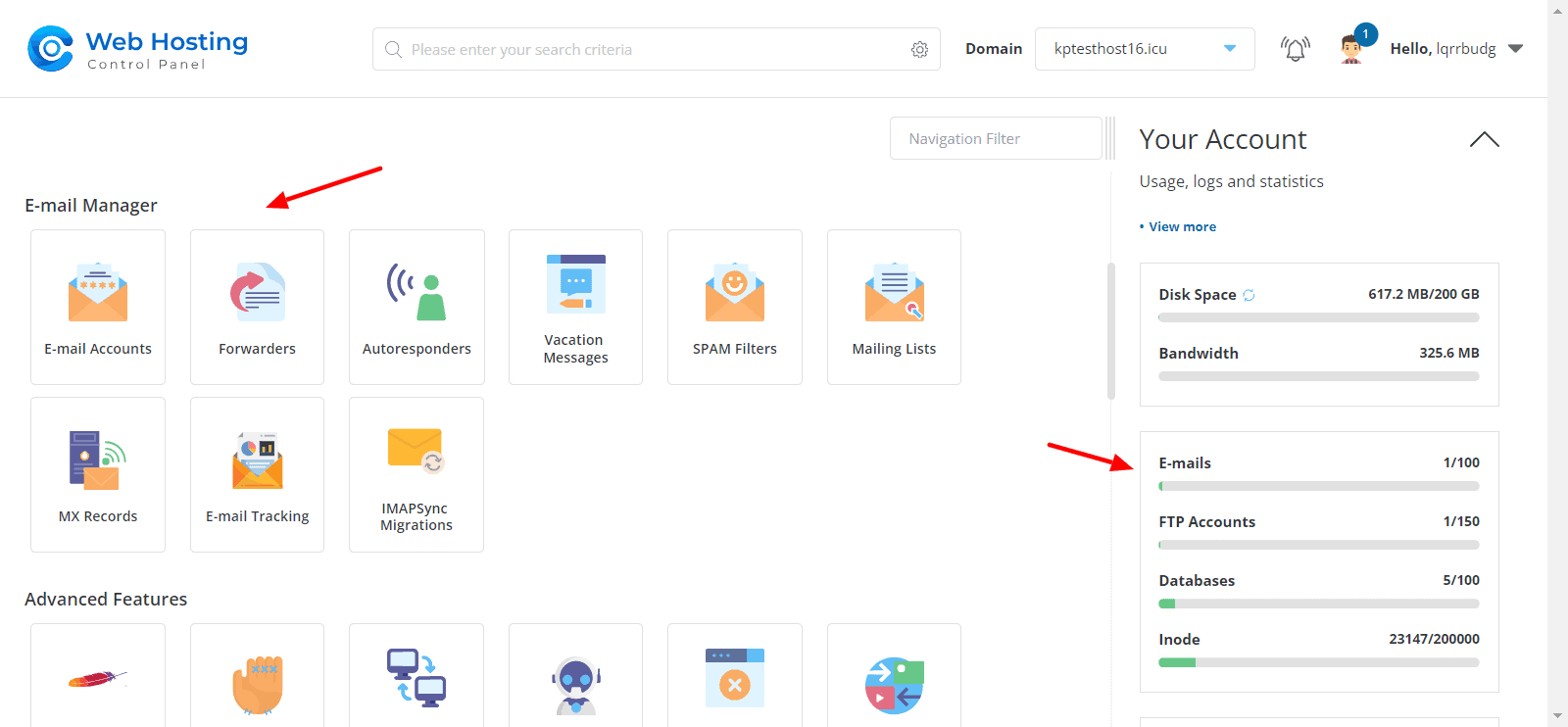The image size is (1568, 727).
Task: Click the notifications bell icon
Action: pyautogui.click(x=1295, y=49)
